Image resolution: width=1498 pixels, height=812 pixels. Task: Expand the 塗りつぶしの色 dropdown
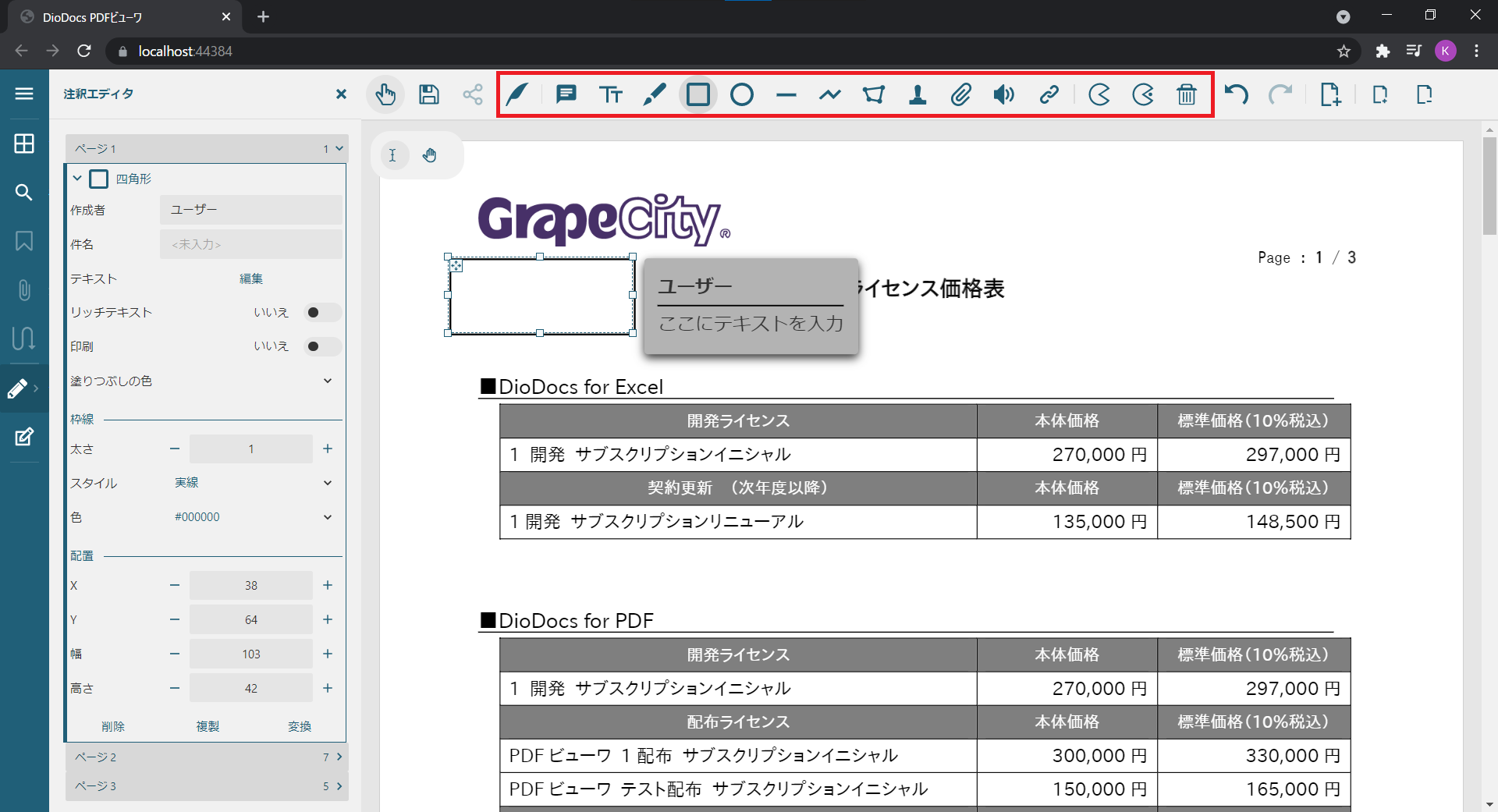click(328, 381)
